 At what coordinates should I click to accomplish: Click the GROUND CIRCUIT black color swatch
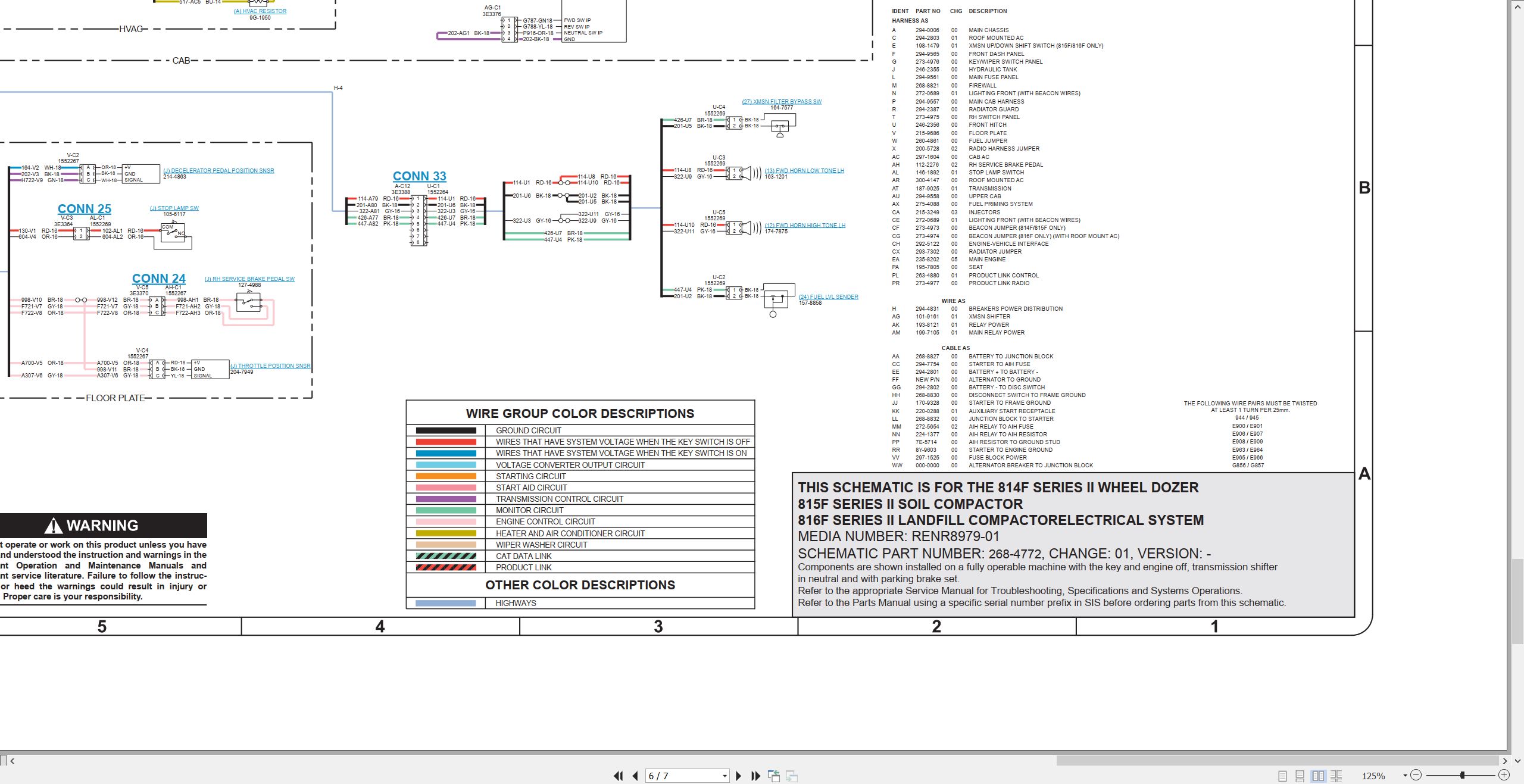[x=446, y=430]
